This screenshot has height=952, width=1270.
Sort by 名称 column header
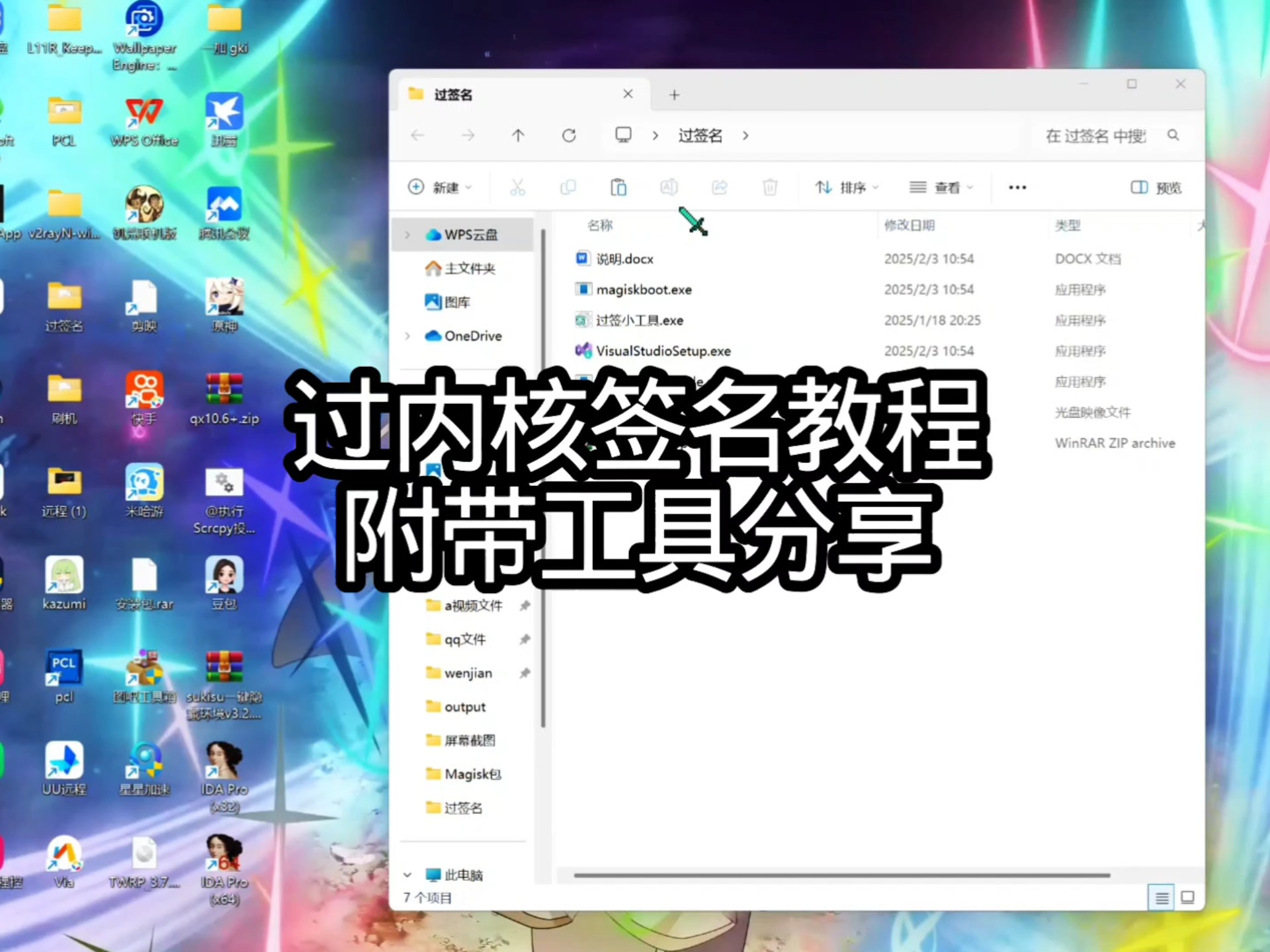tap(600, 225)
